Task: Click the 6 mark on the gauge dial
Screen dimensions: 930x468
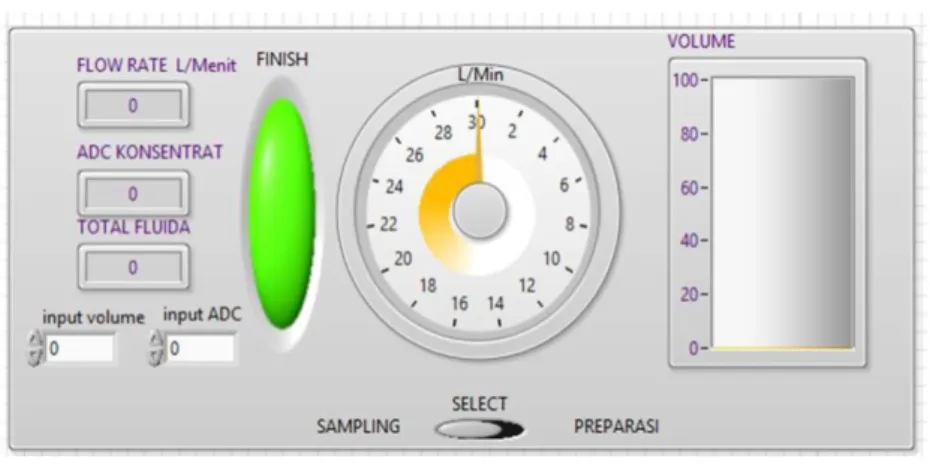Action: (x=564, y=185)
